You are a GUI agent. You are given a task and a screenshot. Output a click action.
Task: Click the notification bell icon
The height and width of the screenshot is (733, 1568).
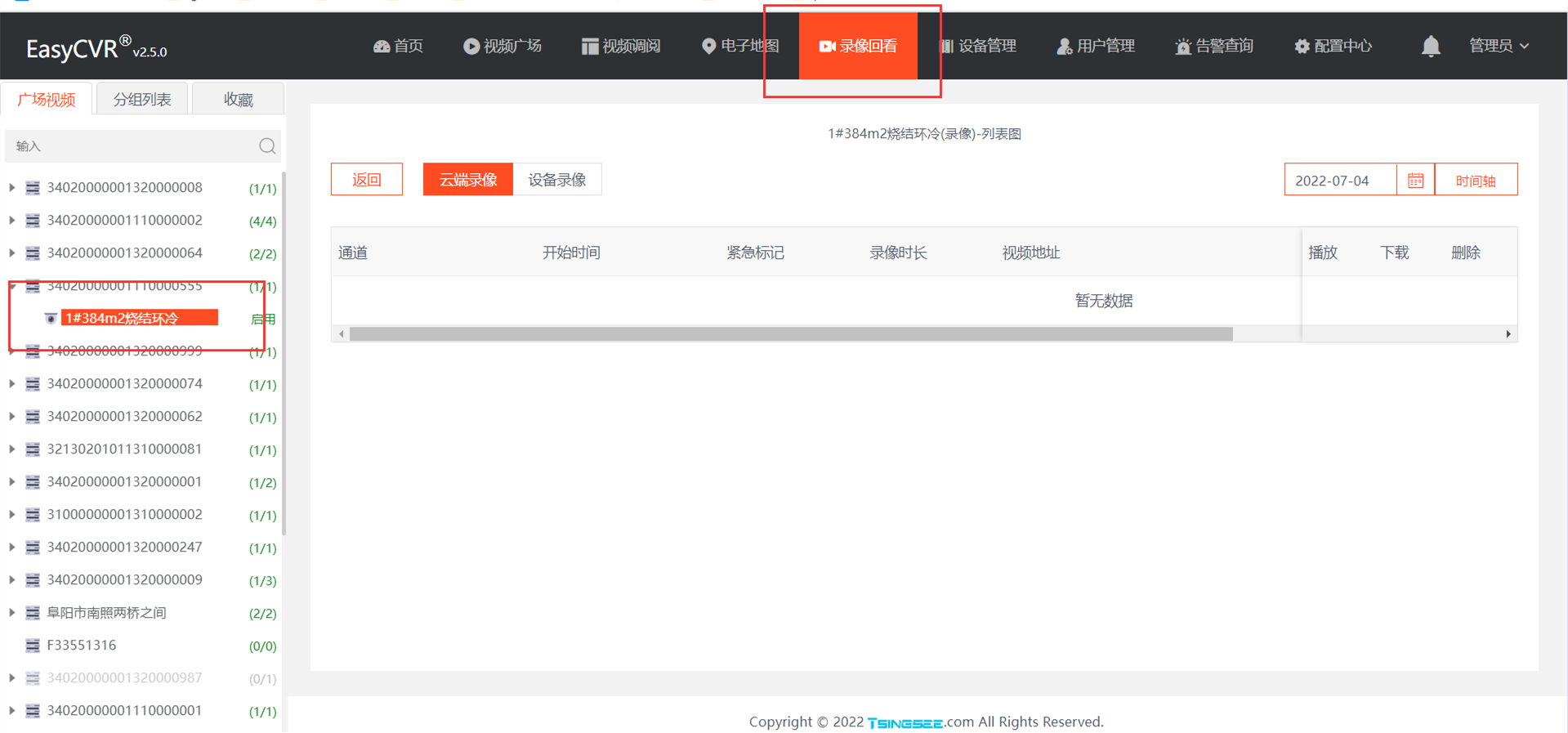pyautogui.click(x=1430, y=46)
